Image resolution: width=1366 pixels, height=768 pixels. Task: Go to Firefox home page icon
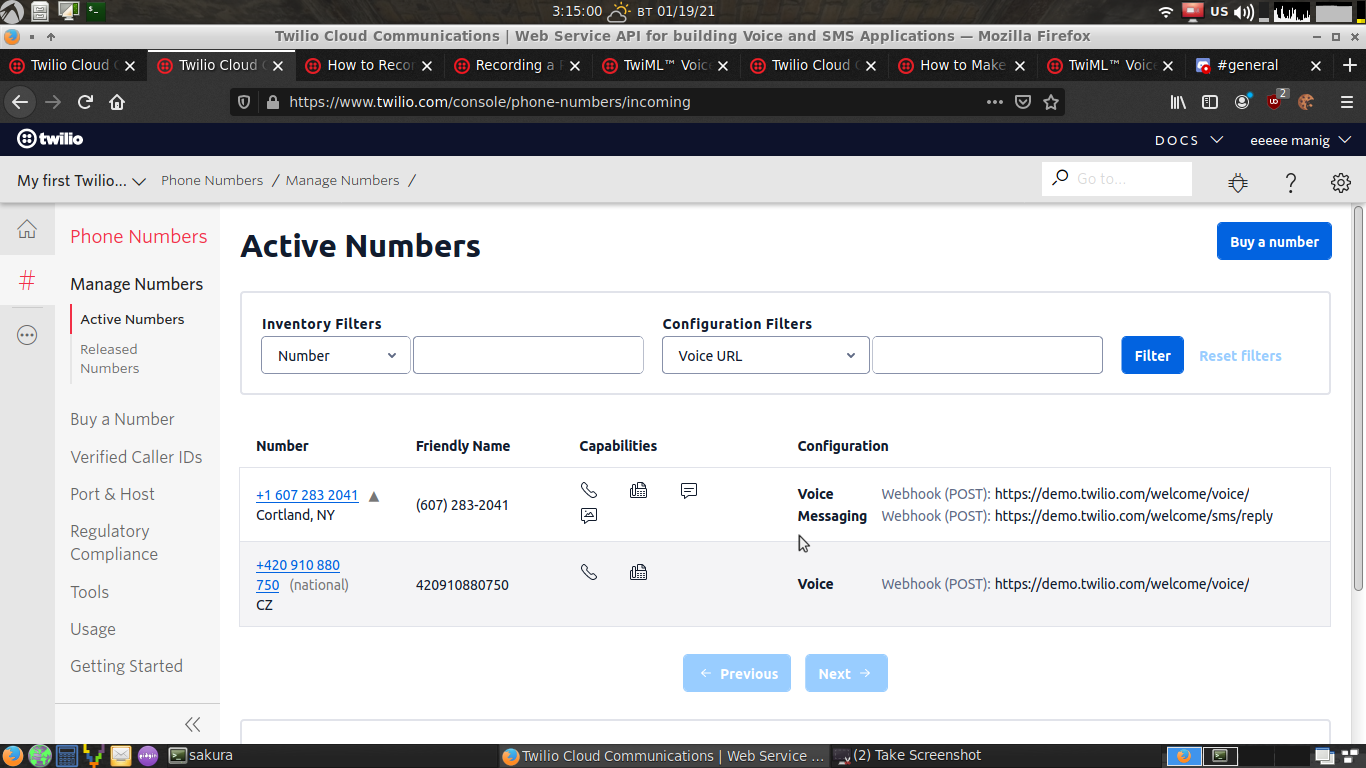tap(117, 102)
